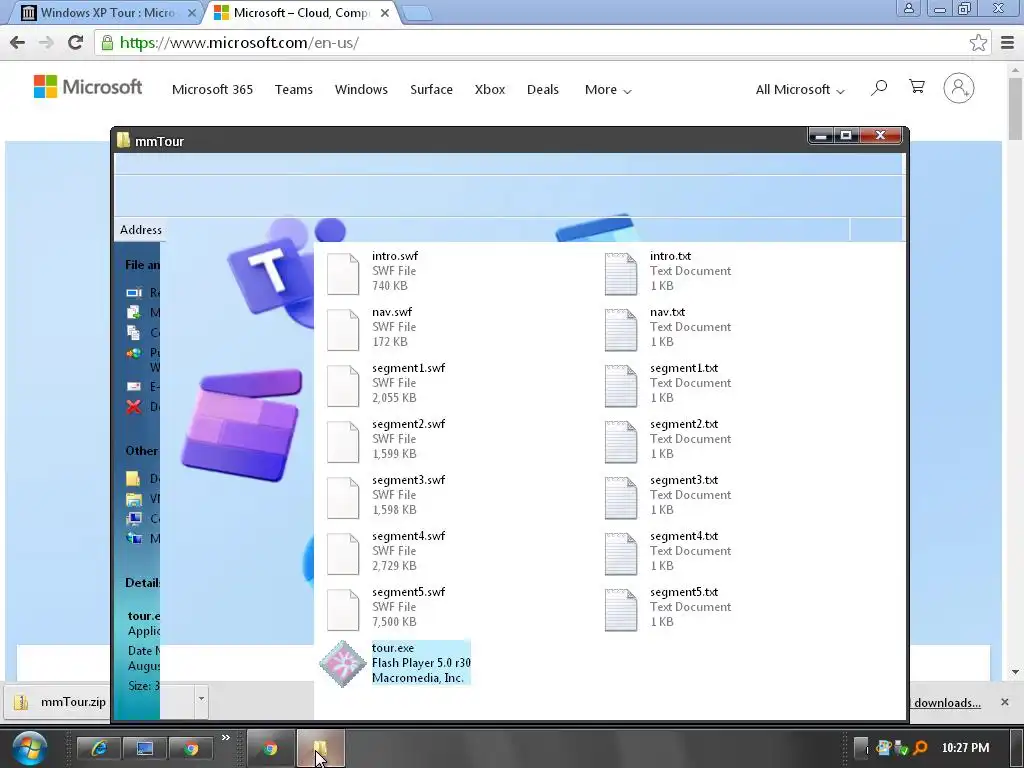The height and width of the screenshot is (768, 1024).
Task: Click the mmTour folder taskbar button
Action: click(x=321, y=748)
